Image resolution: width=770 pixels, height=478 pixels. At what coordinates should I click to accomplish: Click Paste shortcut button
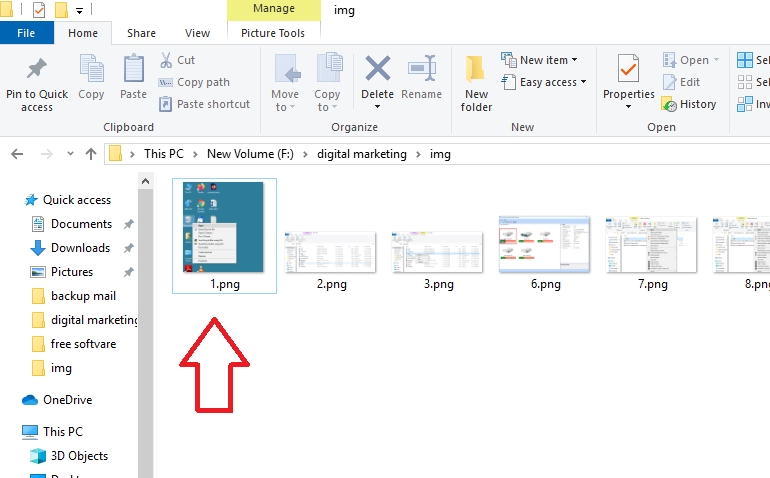tap(204, 104)
